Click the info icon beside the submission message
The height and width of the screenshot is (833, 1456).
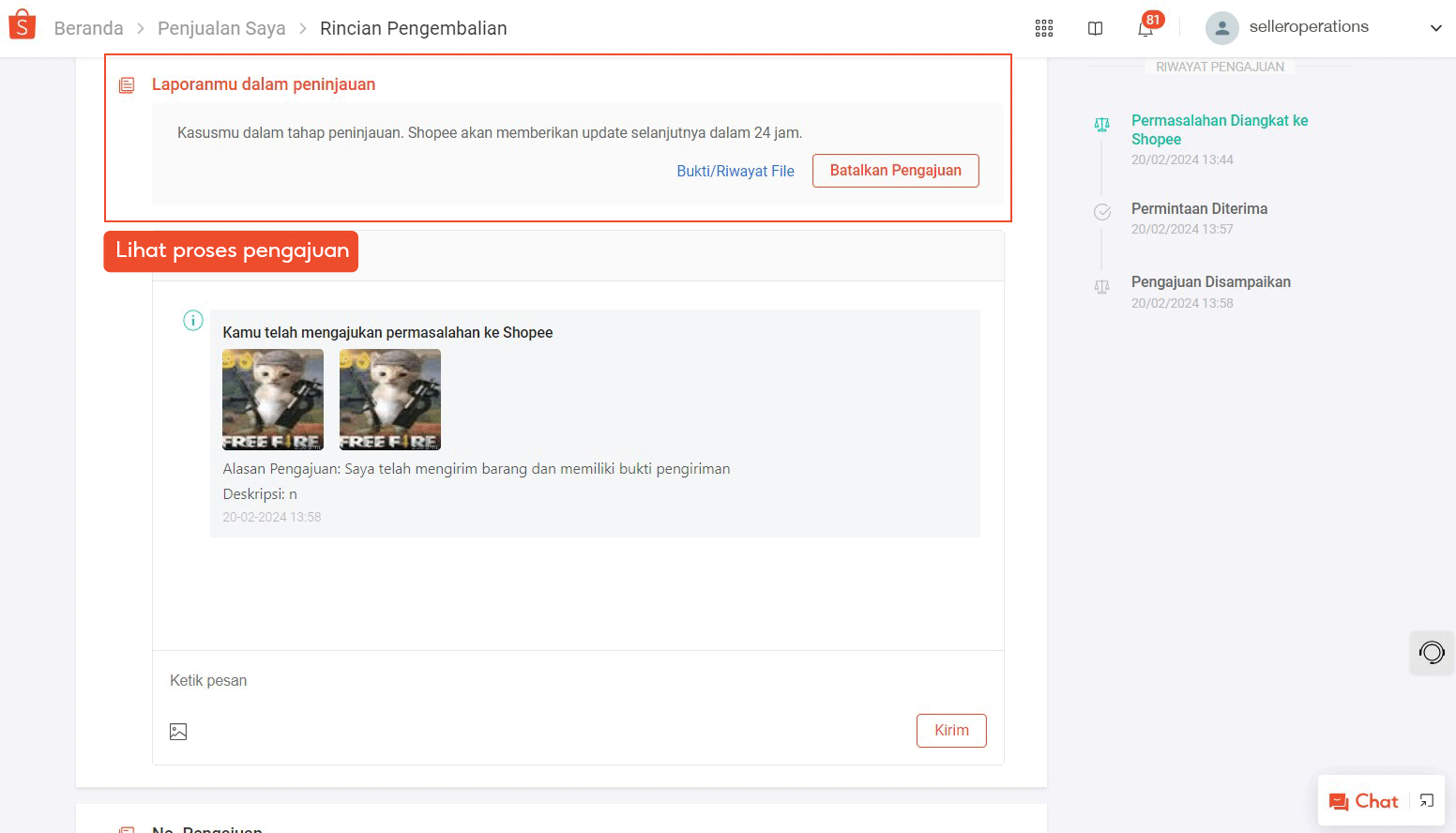[x=192, y=320]
